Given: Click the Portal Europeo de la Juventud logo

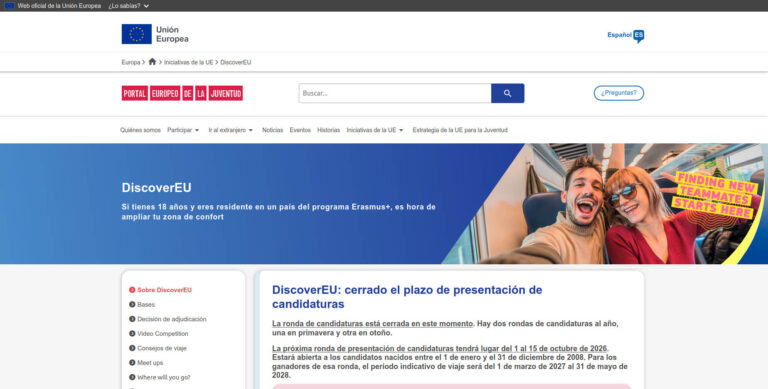Looking at the screenshot, I should coord(182,93).
